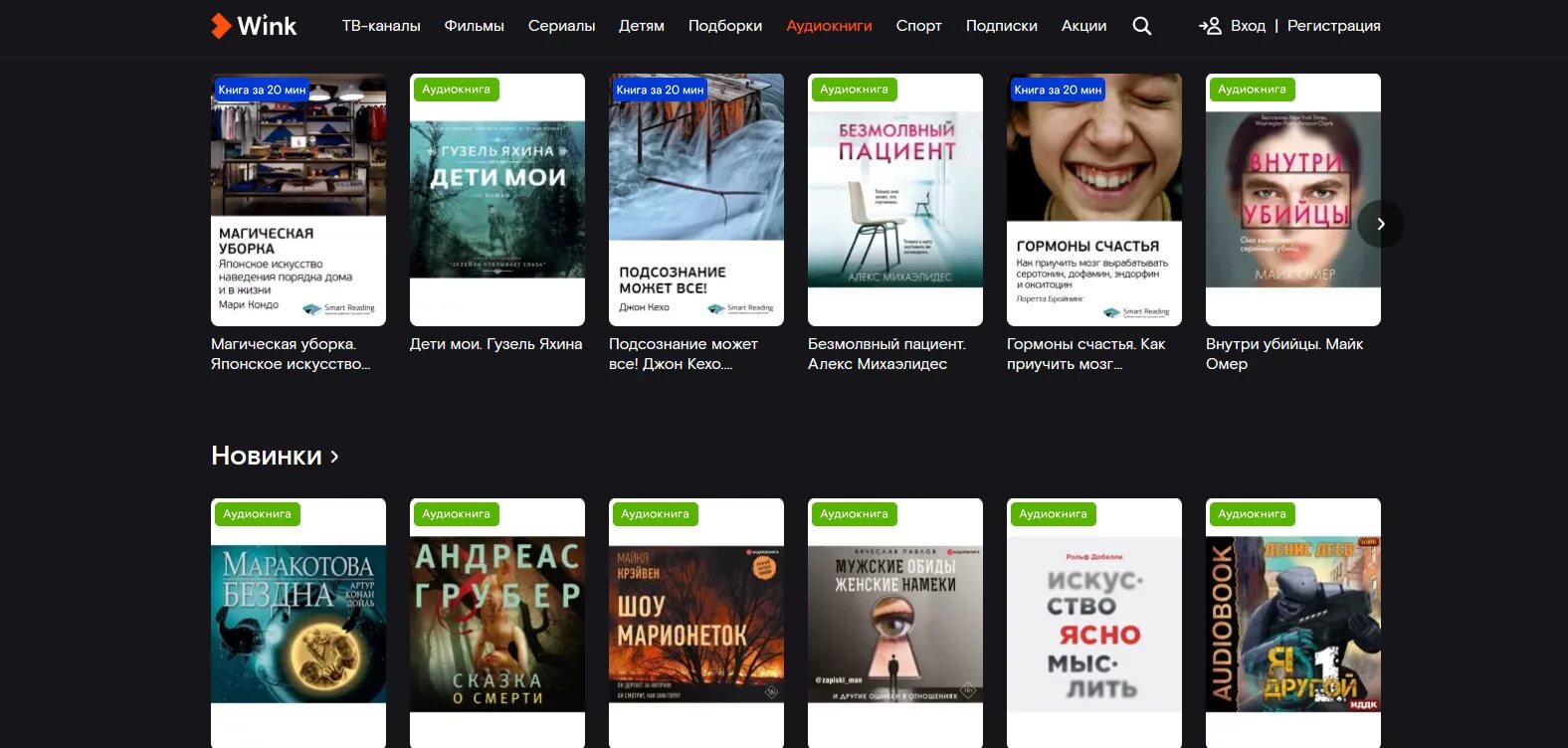Open Внутри убийцы book cover
This screenshot has height=748, width=1568.
[1293, 200]
